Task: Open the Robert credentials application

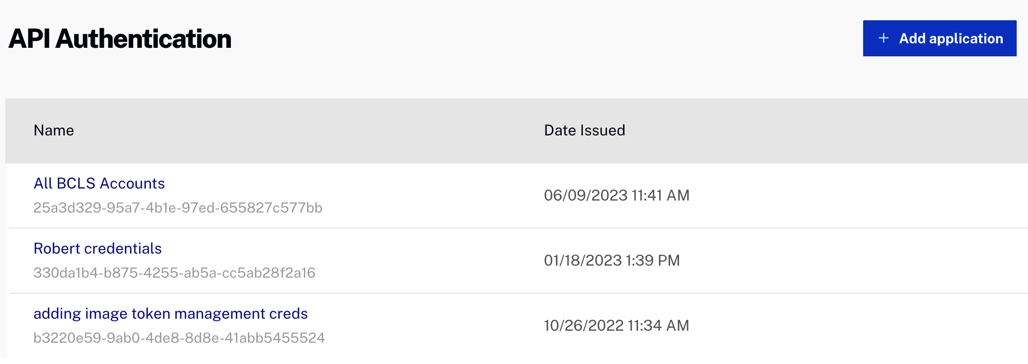Action: click(x=98, y=249)
